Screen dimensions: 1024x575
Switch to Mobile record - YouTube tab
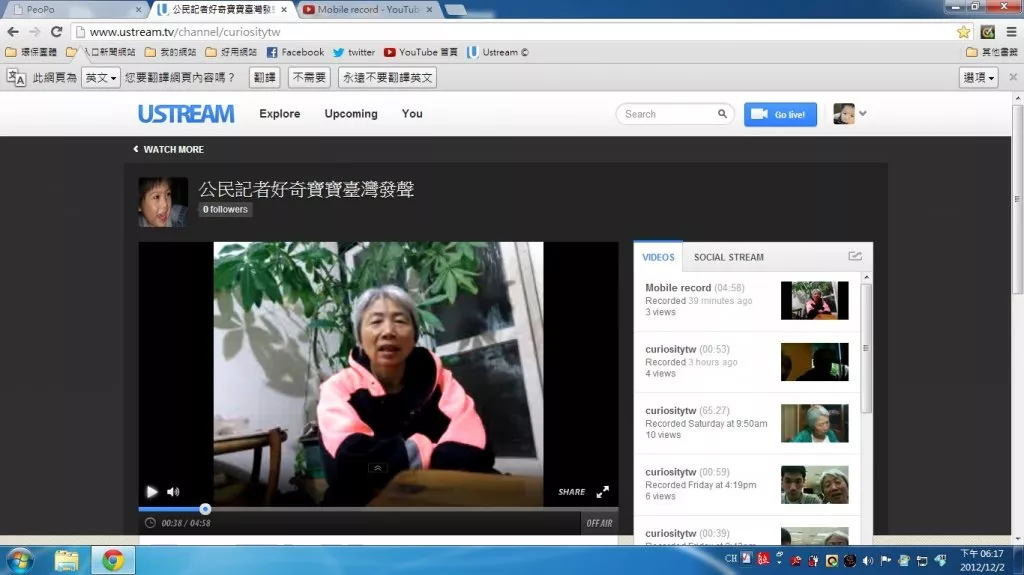[369, 10]
